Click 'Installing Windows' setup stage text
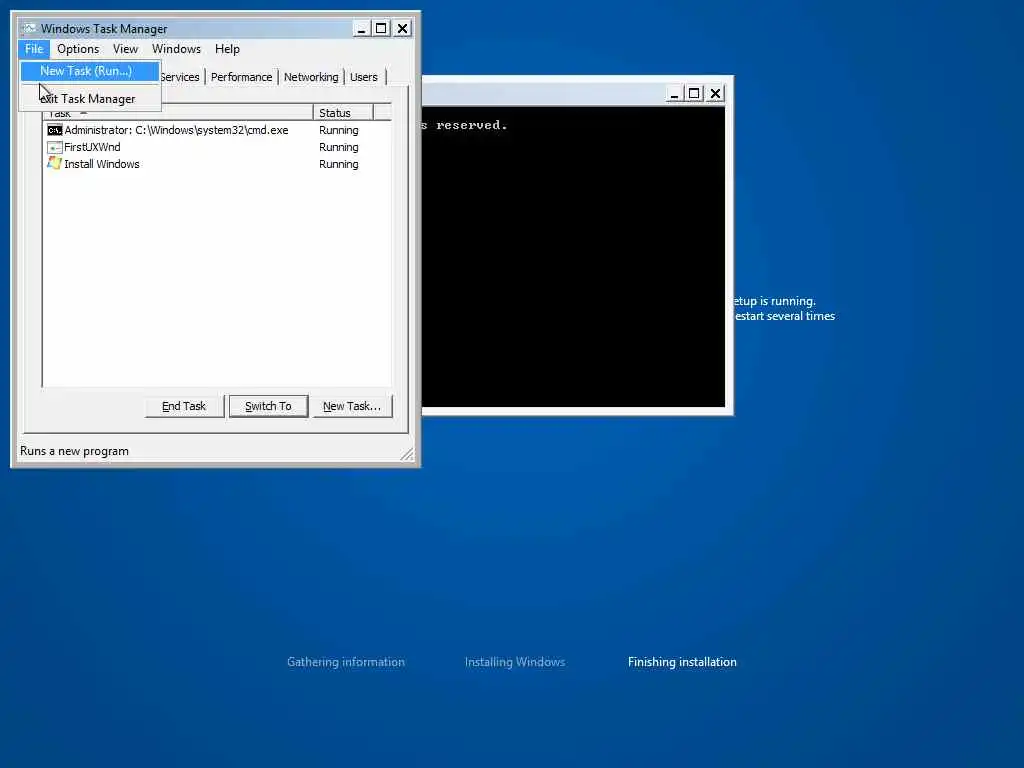Image resolution: width=1024 pixels, height=768 pixels. coord(515,662)
